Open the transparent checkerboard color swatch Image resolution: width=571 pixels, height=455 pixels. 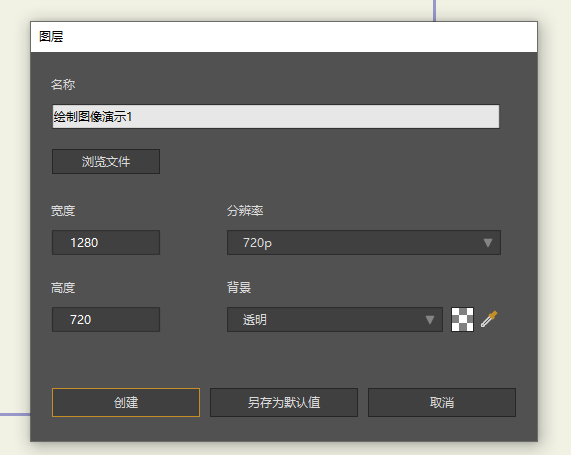(x=462, y=319)
